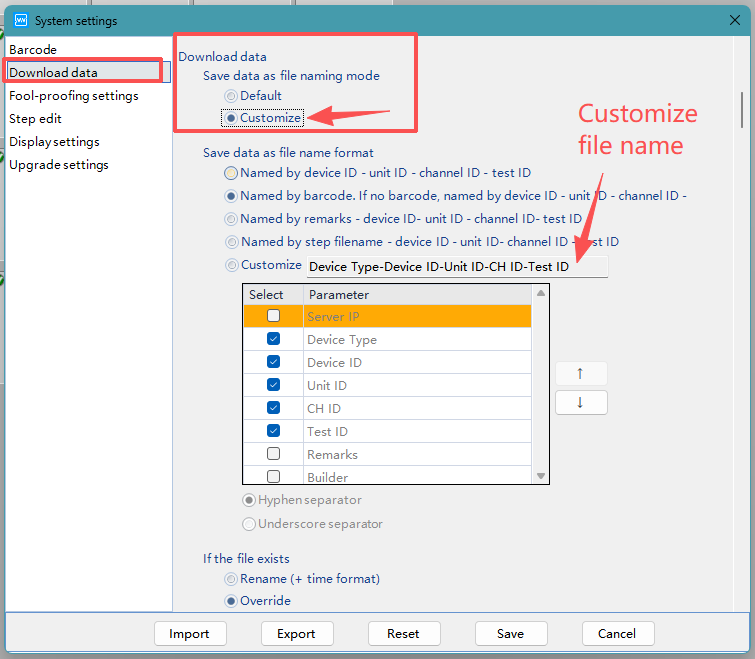
Task: Check the Remarks checkbox
Action: 273,453
